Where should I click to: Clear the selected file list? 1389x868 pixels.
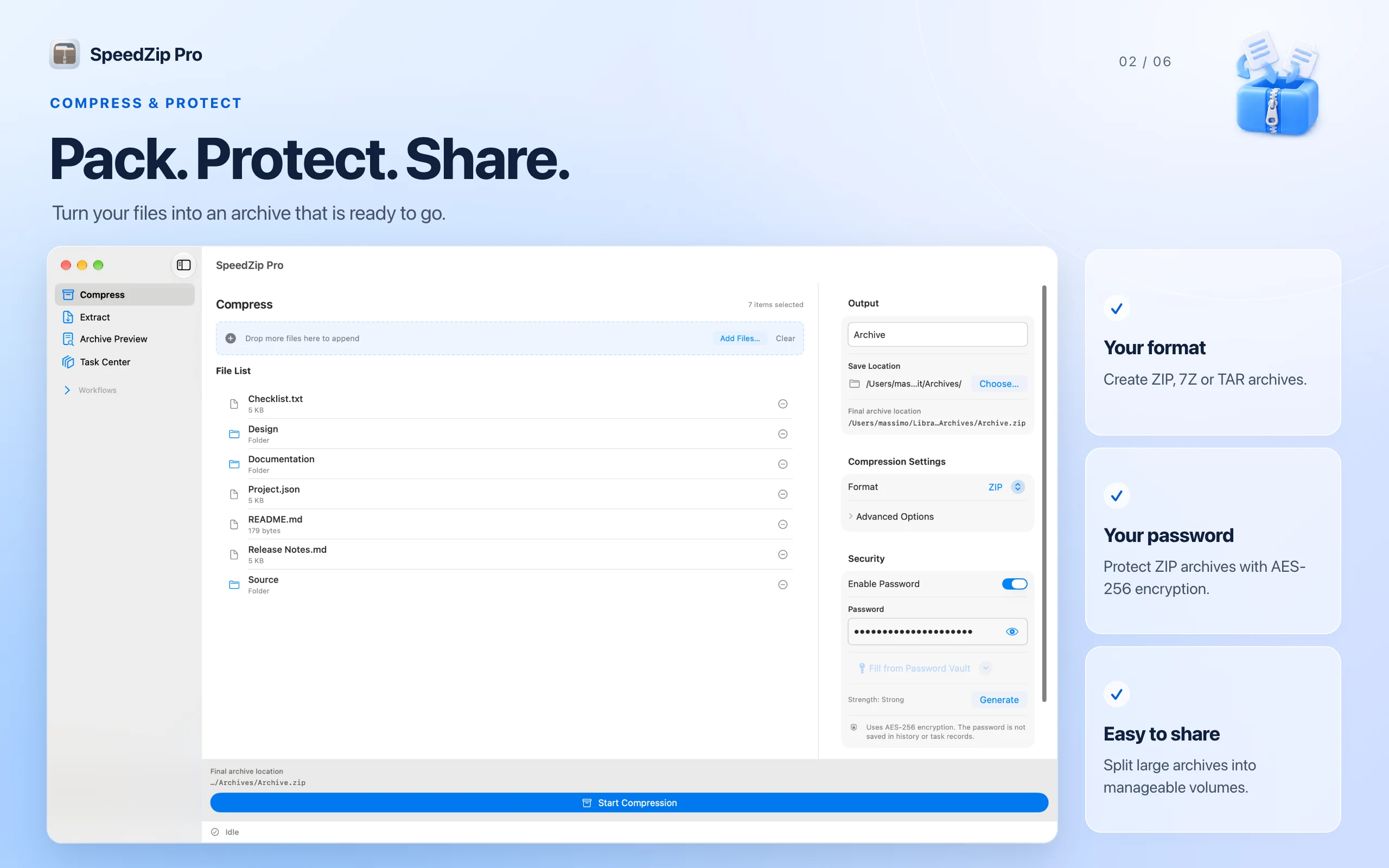click(x=785, y=338)
